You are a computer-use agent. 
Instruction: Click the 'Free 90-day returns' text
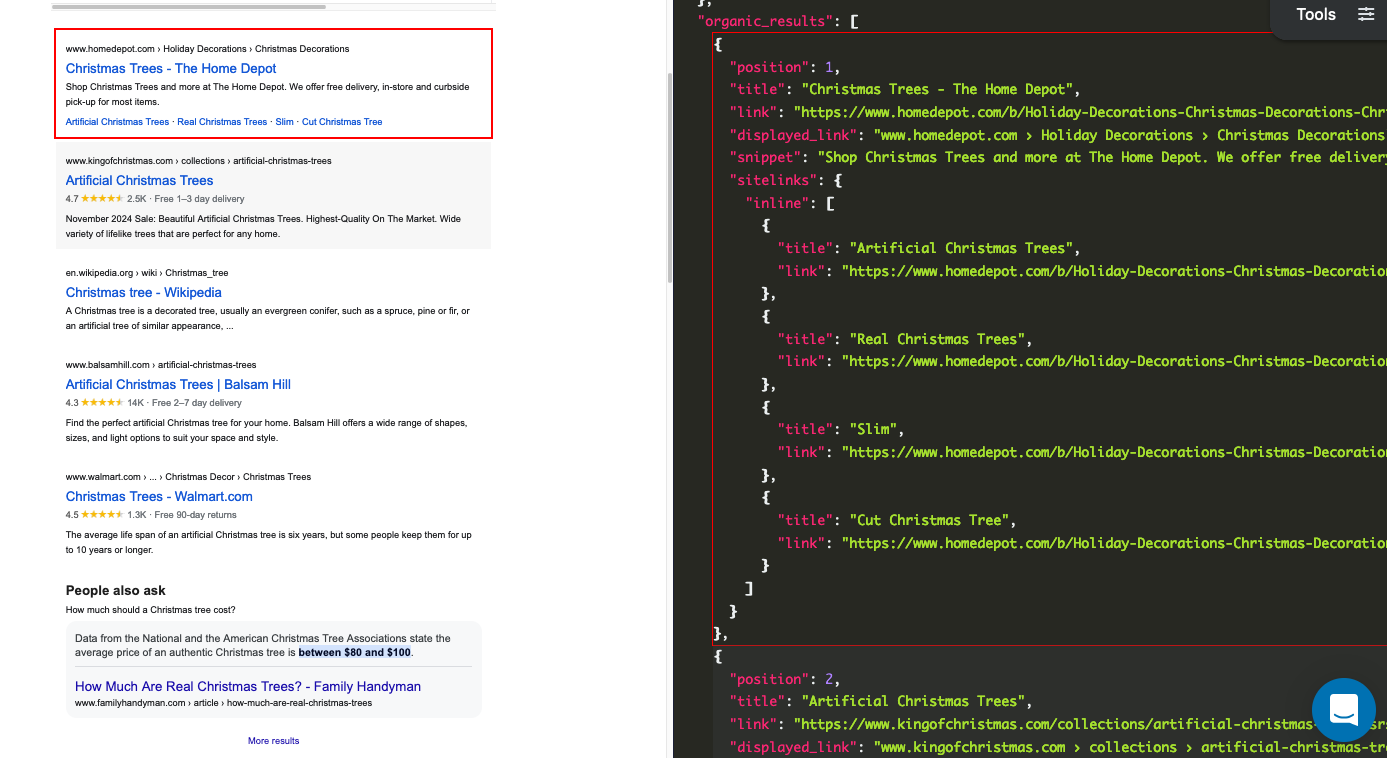(x=195, y=515)
